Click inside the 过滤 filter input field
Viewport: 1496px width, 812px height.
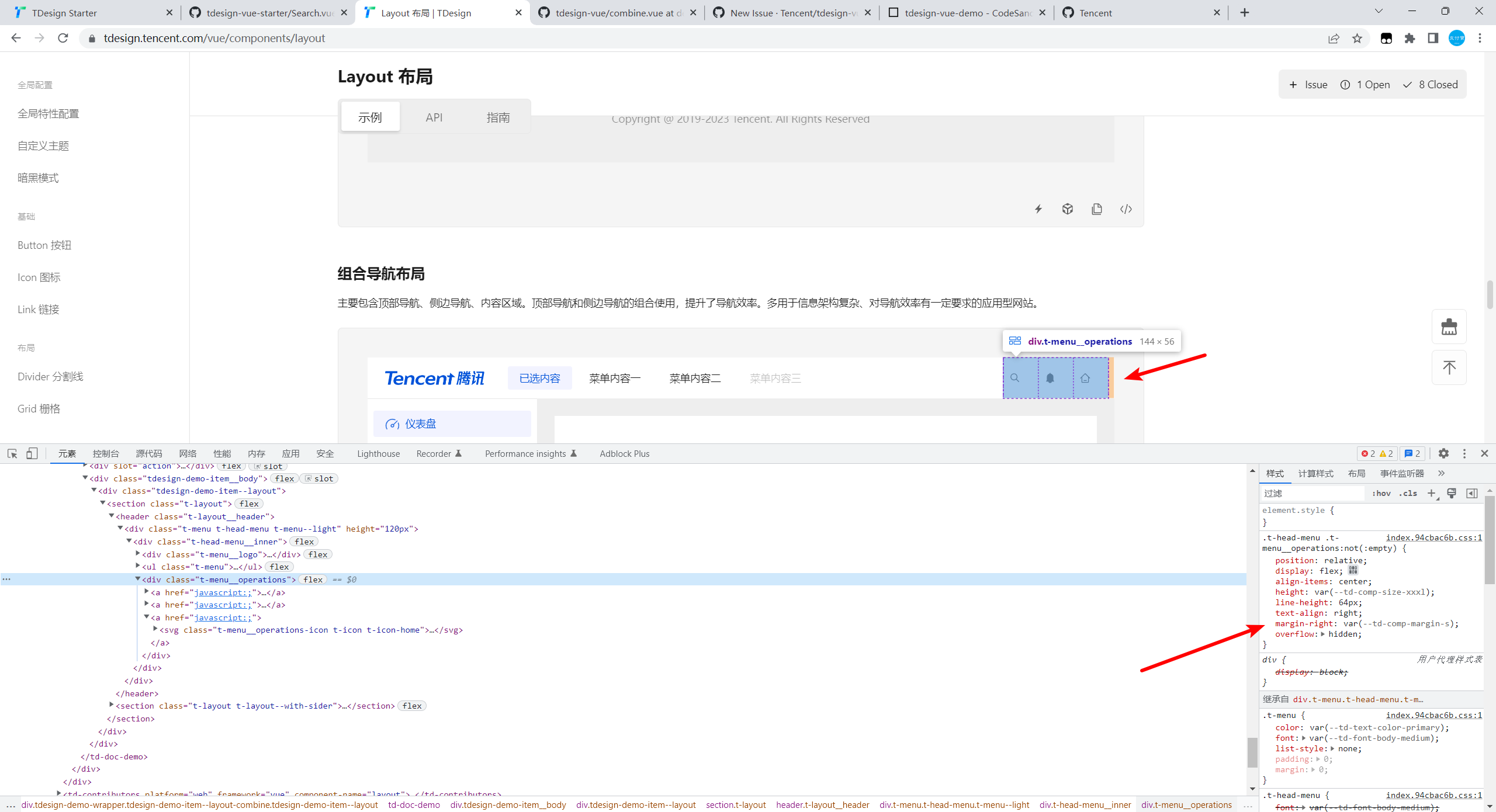tap(1312, 493)
